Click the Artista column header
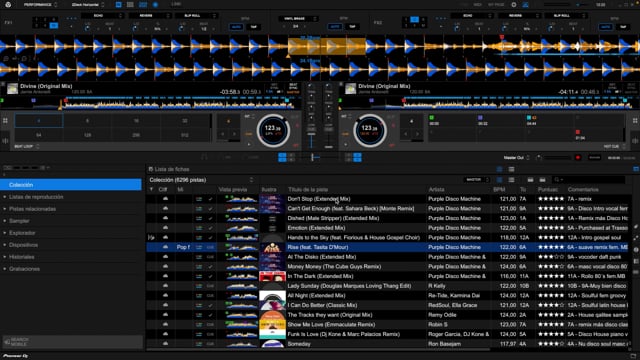Image resolution: width=640 pixels, height=360 pixels. click(436, 189)
